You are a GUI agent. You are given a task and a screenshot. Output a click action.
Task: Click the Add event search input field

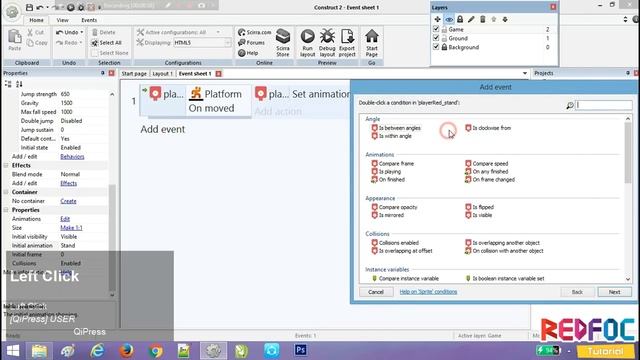(x=604, y=105)
